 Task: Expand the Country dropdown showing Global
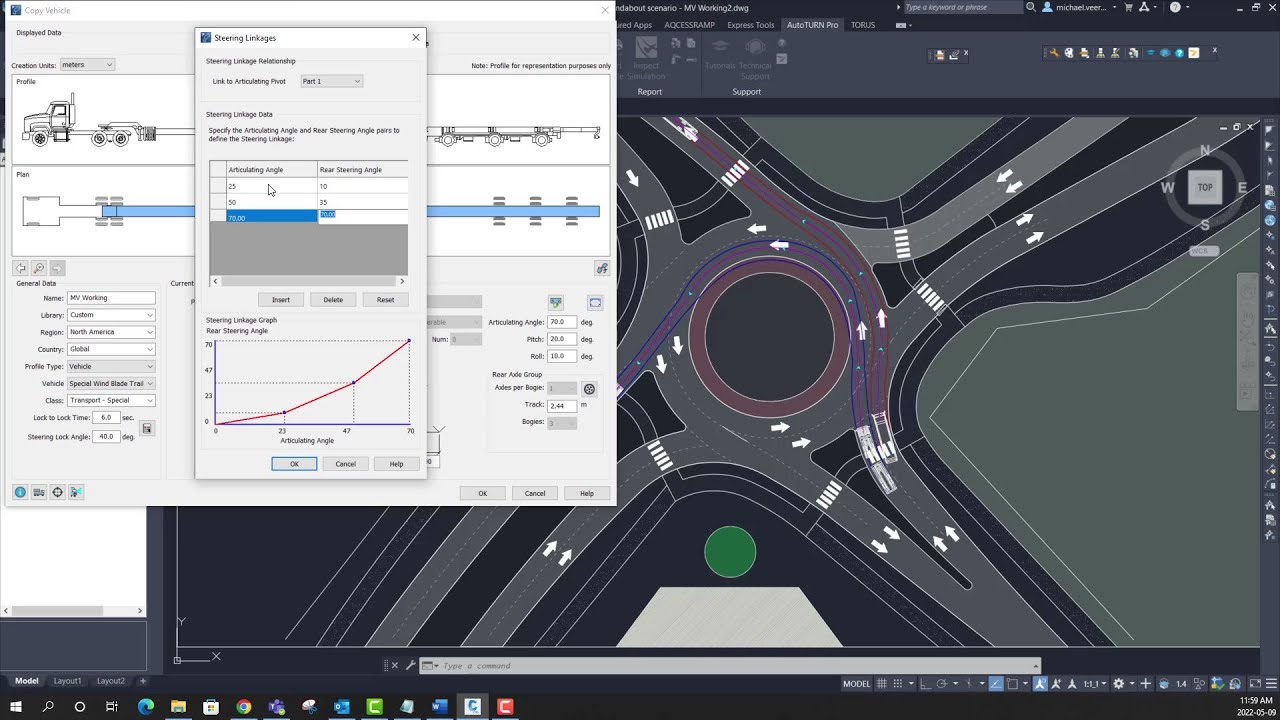coord(111,349)
